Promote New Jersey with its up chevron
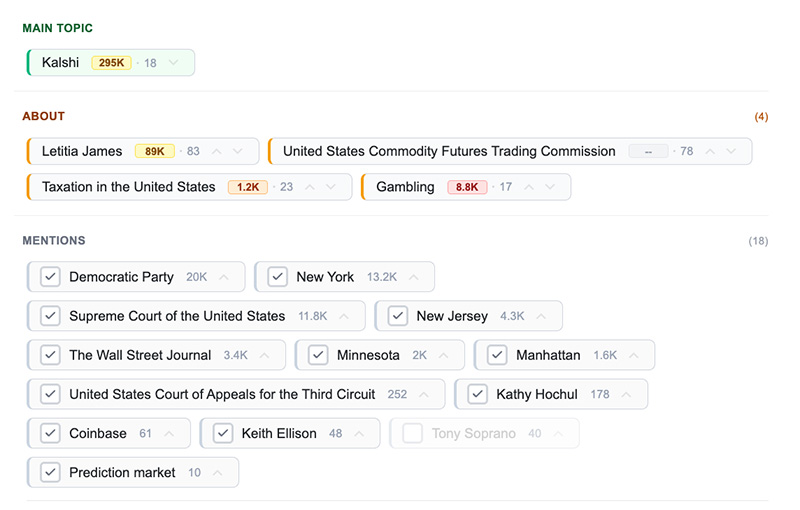The image size is (800, 510). click(541, 316)
